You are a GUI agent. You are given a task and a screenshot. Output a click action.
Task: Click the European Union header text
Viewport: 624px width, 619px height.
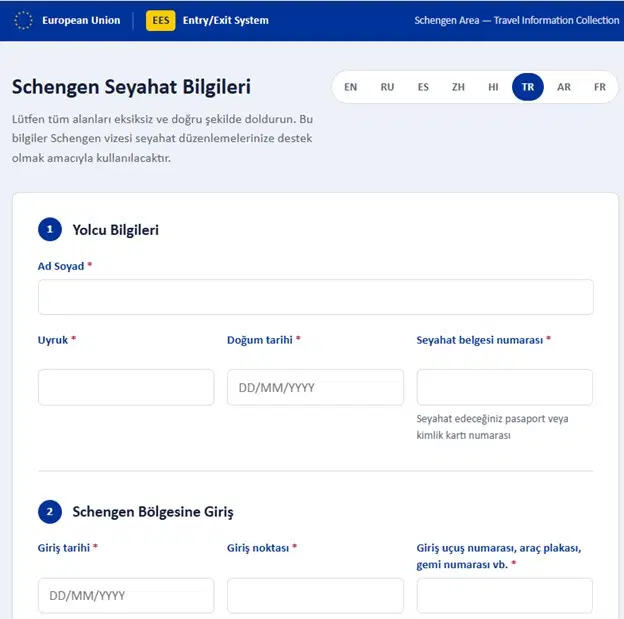tap(81, 20)
